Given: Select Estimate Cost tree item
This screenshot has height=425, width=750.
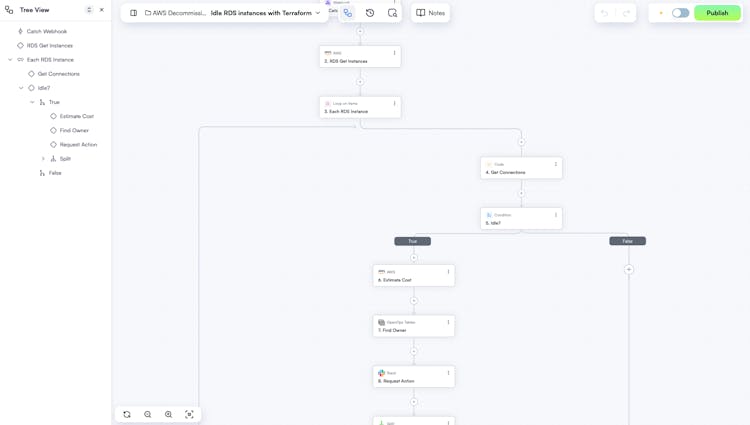Looking at the screenshot, I should coord(77,116).
